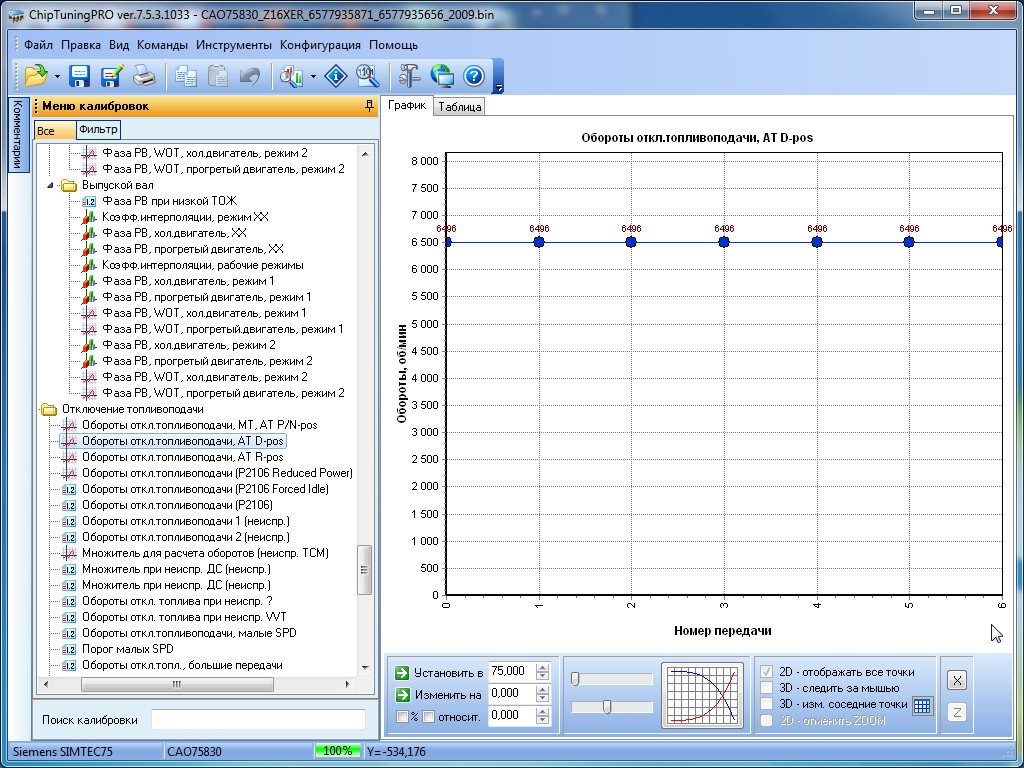Viewport: 1024px width, 768px height.
Task: Open the dropdown arrow next to Open file icon
Action: tap(57, 77)
